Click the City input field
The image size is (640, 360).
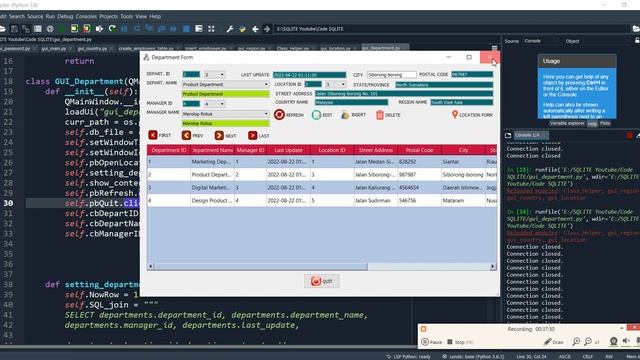point(391,75)
